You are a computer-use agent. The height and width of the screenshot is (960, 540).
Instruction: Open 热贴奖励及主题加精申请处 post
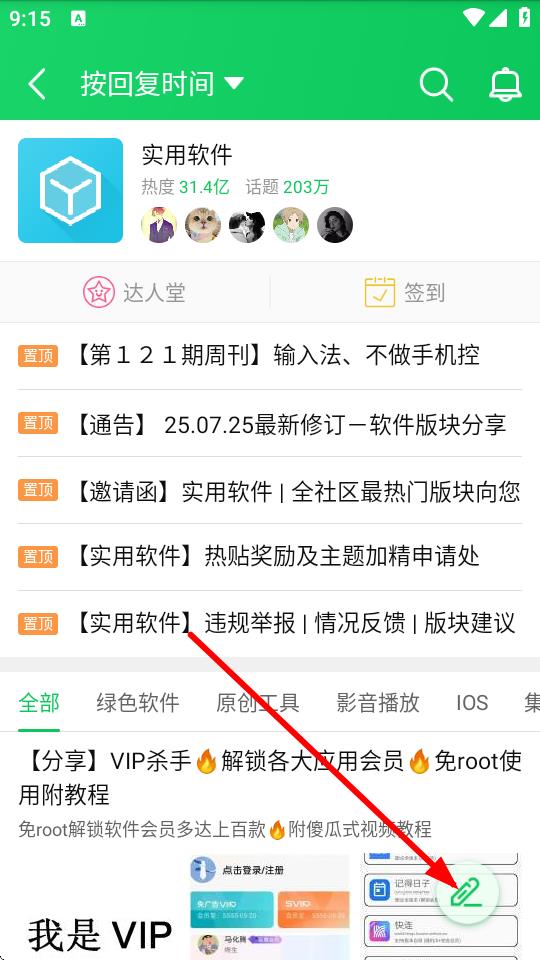coord(269,557)
